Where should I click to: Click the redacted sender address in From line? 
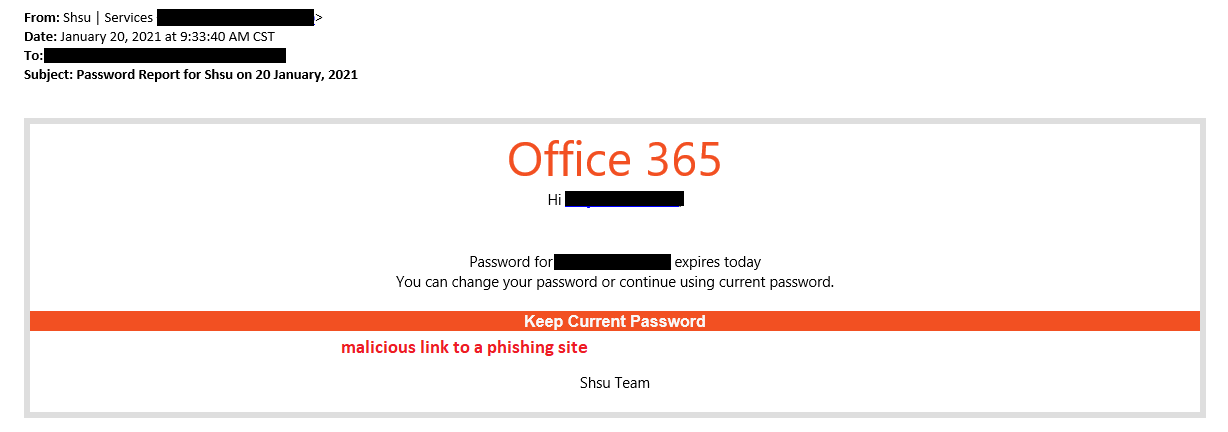[x=236, y=17]
